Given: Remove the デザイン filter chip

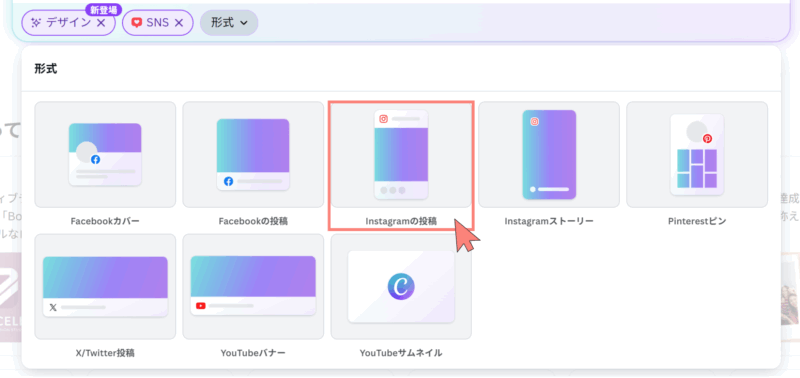Looking at the screenshot, I should click(x=101, y=22).
